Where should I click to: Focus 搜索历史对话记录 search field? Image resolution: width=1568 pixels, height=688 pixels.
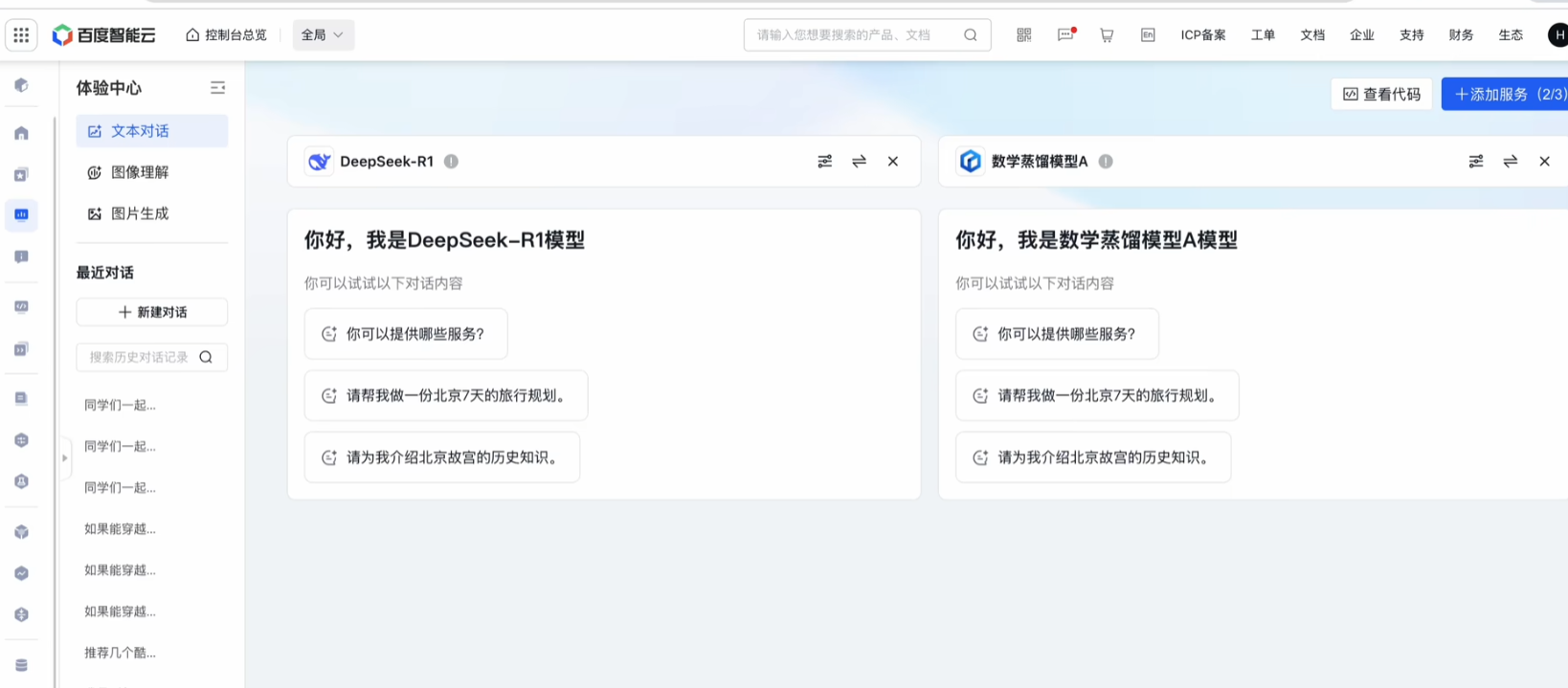pyautogui.click(x=151, y=357)
